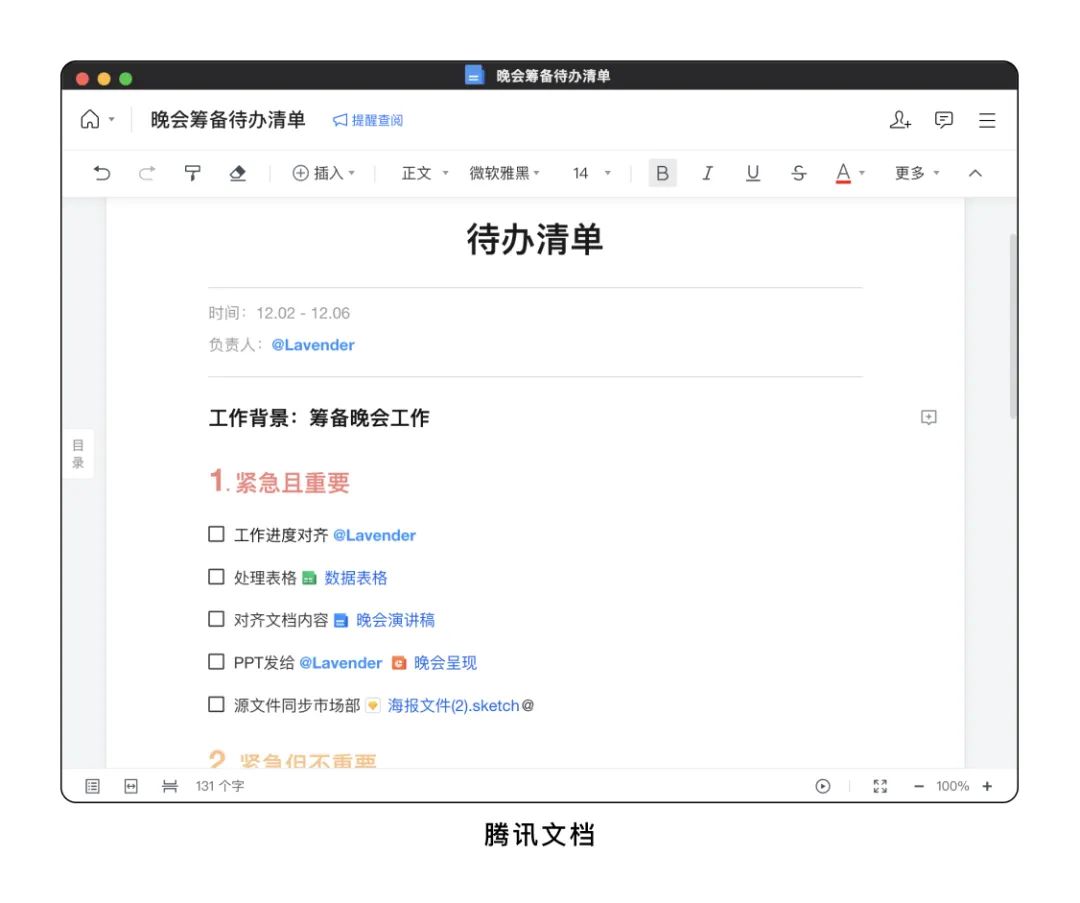1080x903 pixels.
Task: Click the sketch file icon by 海报文件
Action: click(373, 705)
